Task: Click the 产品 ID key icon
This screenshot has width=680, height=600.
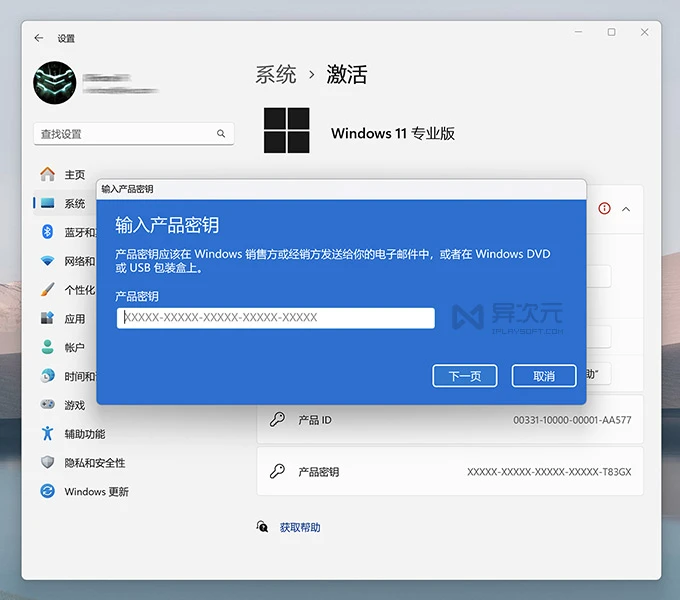Action: click(x=277, y=419)
